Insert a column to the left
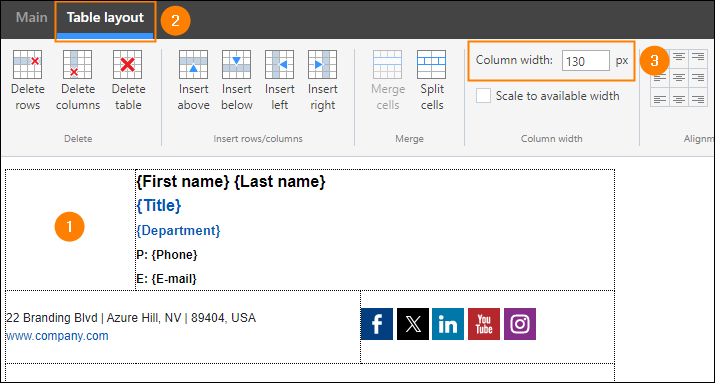Screen dimensions: 715x383 280,65
